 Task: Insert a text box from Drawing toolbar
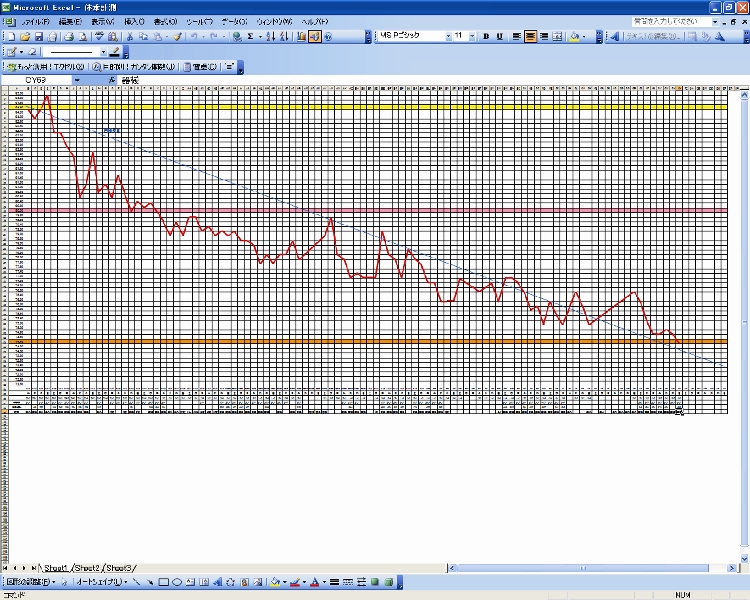(x=190, y=582)
